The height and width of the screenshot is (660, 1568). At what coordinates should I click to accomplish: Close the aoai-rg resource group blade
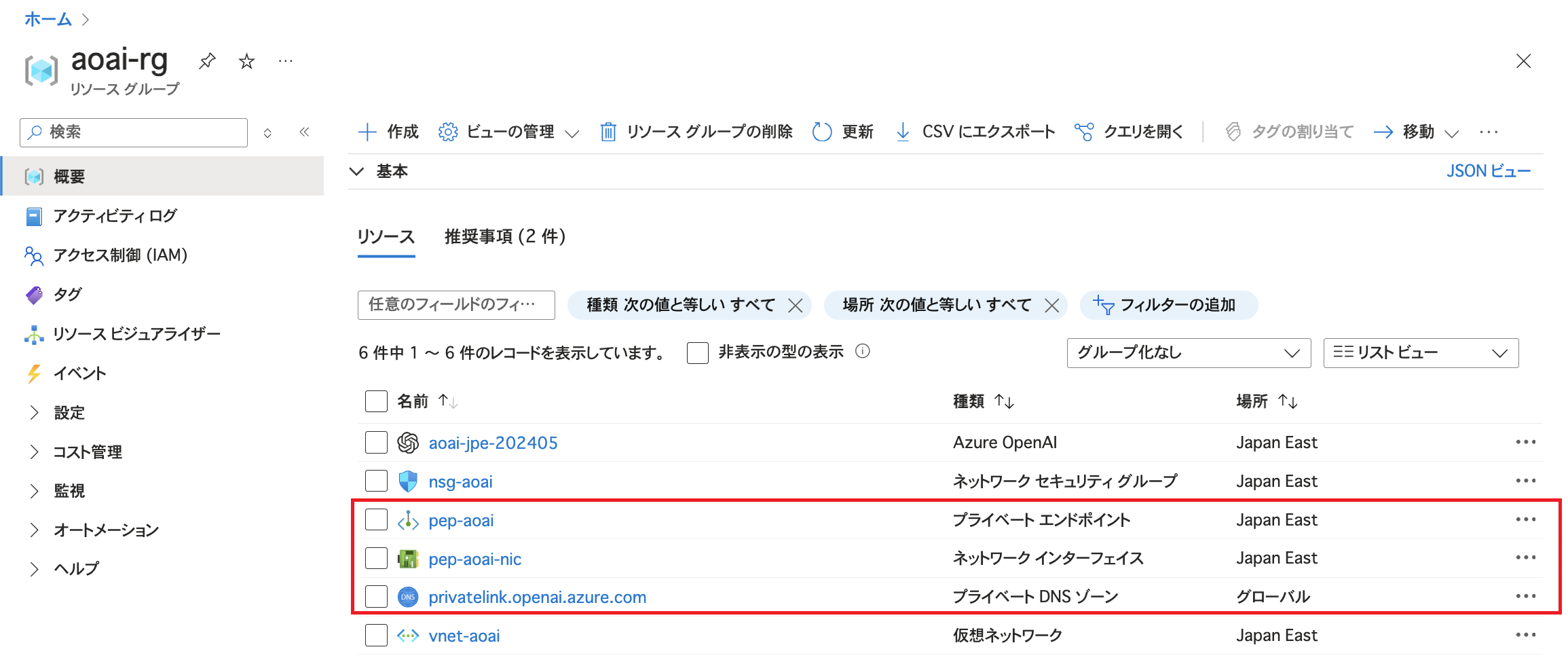click(1523, 61)
